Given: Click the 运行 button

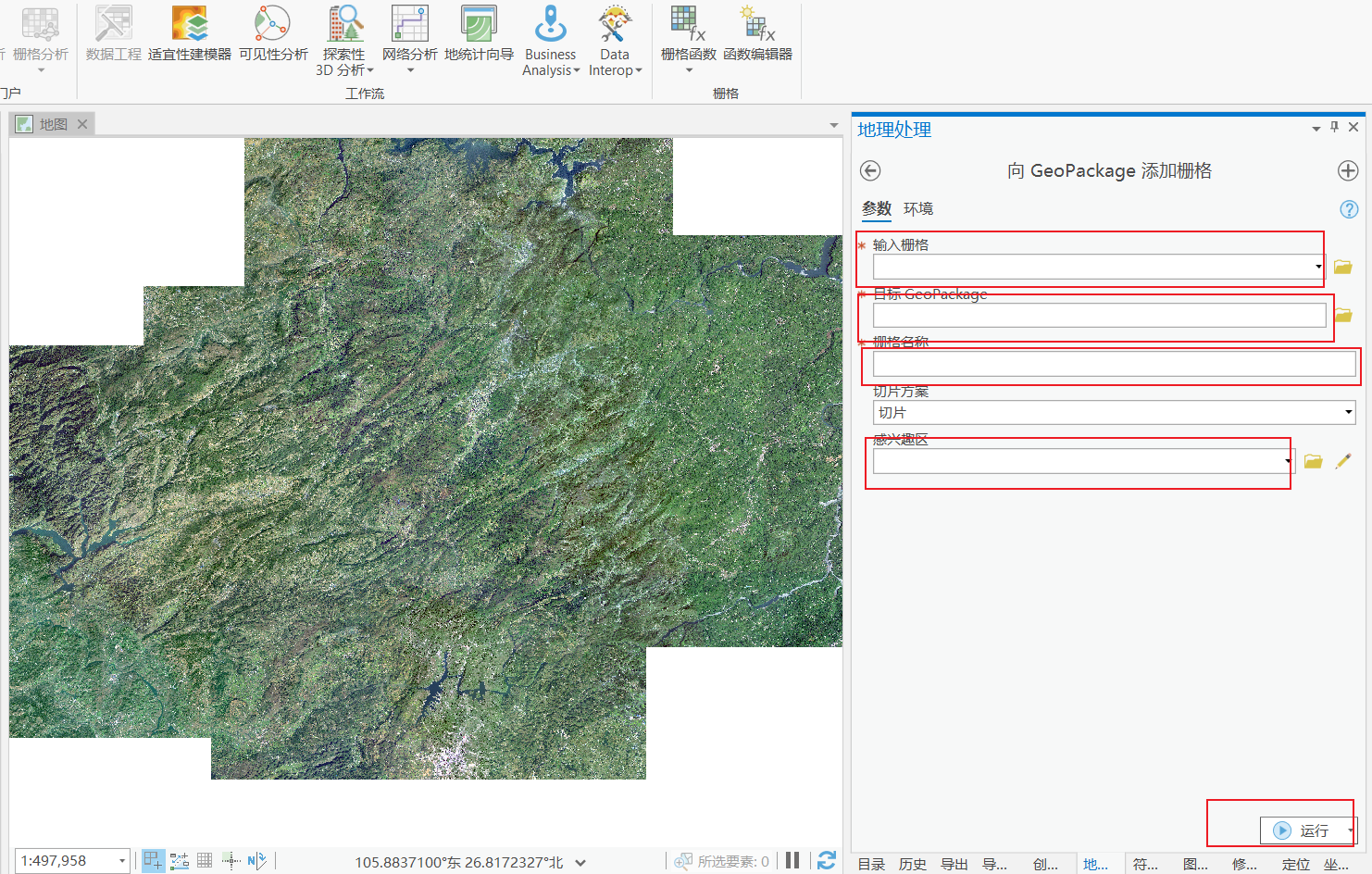Looking at the screenshot, I should tap(1303, 830).
